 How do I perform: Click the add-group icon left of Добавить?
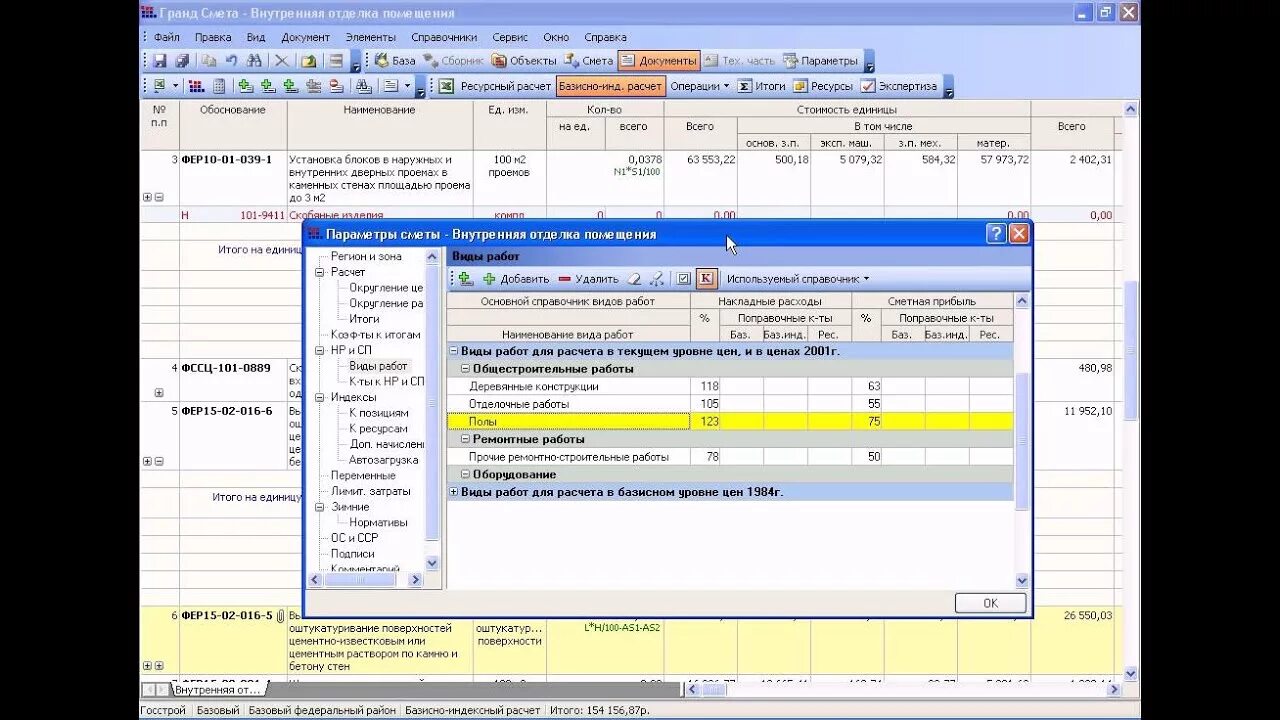[465, 279]
